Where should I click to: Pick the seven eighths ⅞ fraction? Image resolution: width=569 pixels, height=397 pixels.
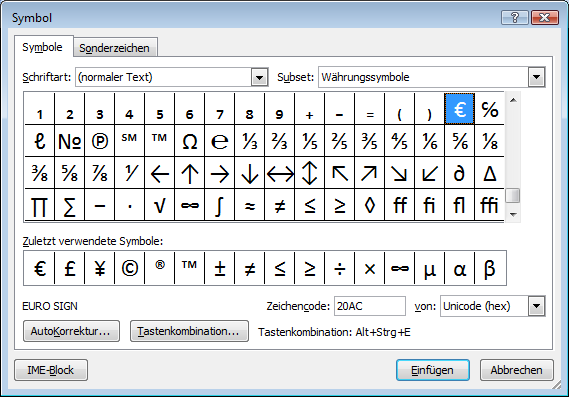(99, 173)
